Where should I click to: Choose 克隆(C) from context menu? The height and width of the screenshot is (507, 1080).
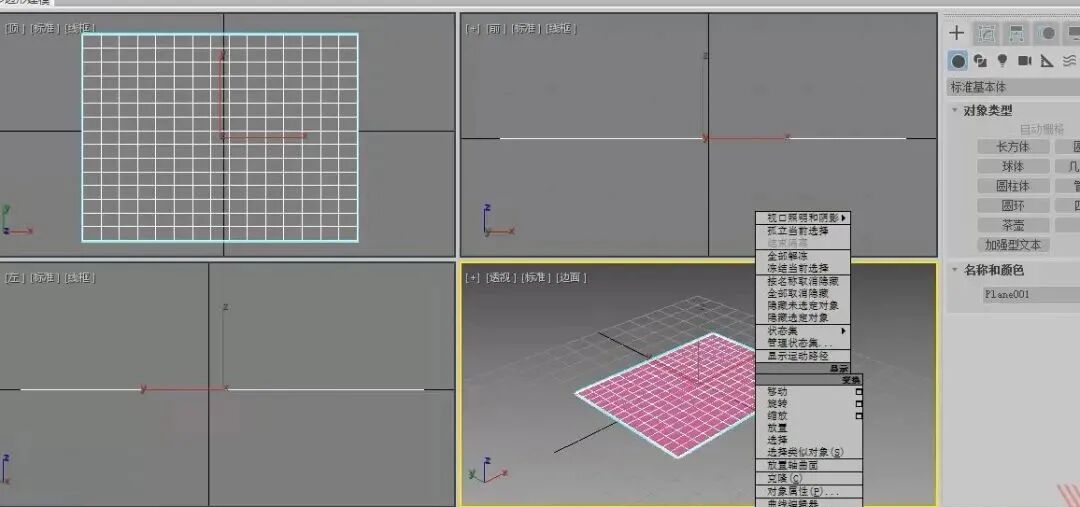[x=809, y=478]
